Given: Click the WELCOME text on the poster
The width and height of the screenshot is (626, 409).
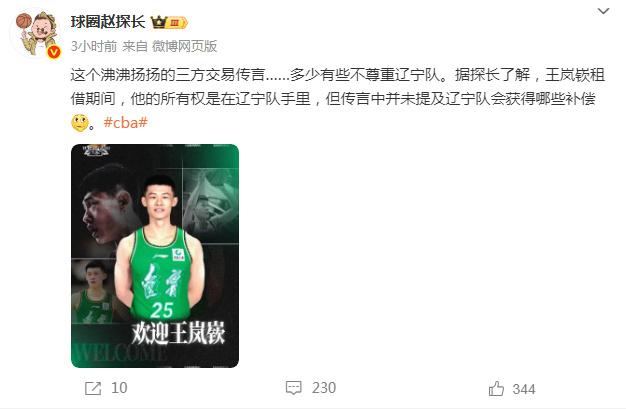Looking at the screenshot, I should tap(121, 352).
